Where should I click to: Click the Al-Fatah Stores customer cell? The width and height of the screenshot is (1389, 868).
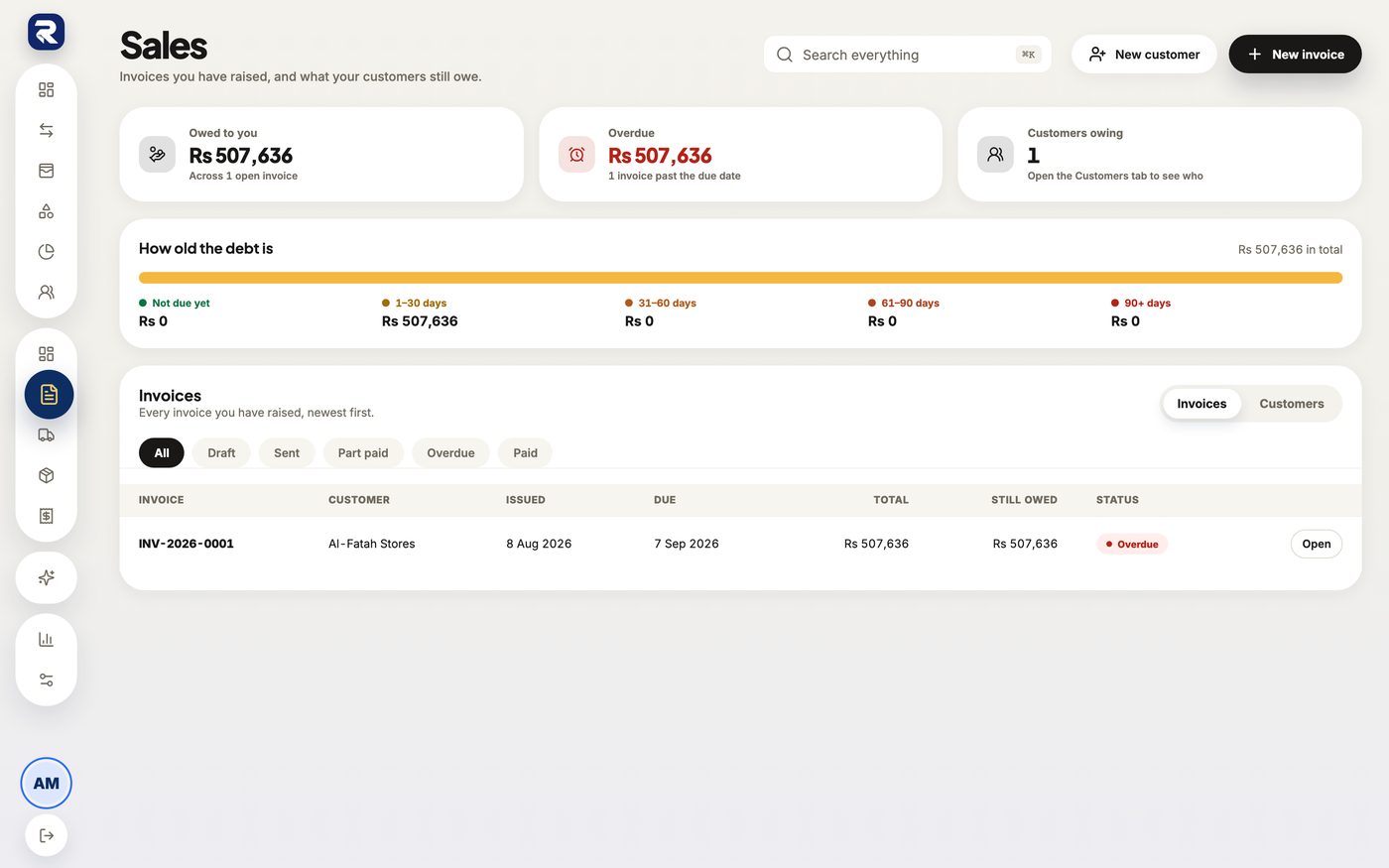pos(372,544)
